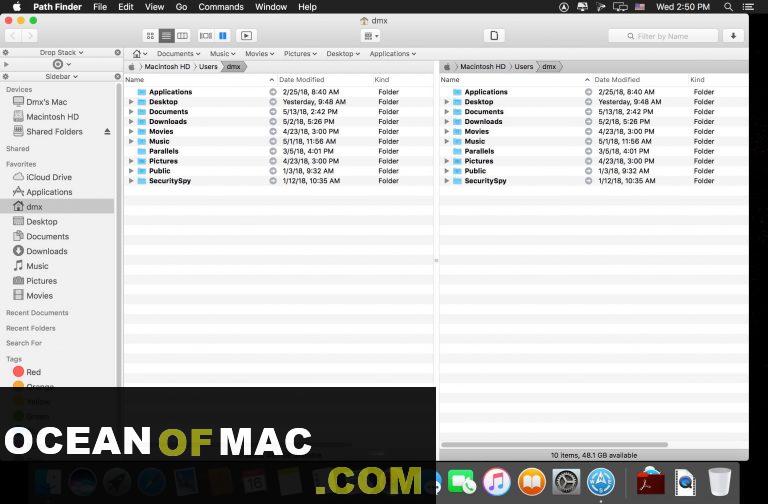The width and height of the screenshot is (768, 504).
Task: Open the Drop Stack gear settings
Action: pos(5,52)
